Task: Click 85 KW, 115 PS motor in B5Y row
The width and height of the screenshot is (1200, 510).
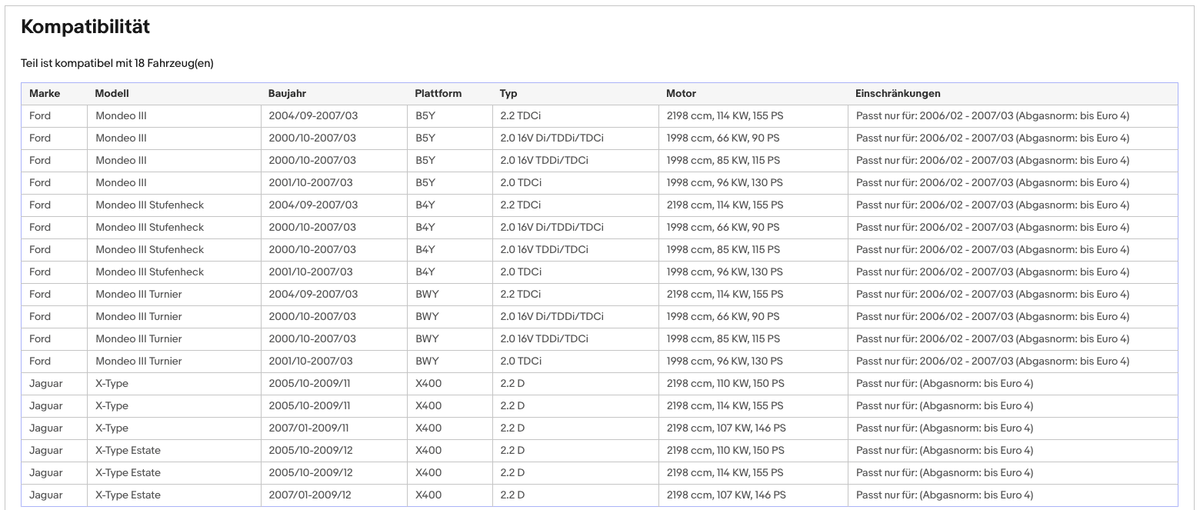Action: coord(723,160)
